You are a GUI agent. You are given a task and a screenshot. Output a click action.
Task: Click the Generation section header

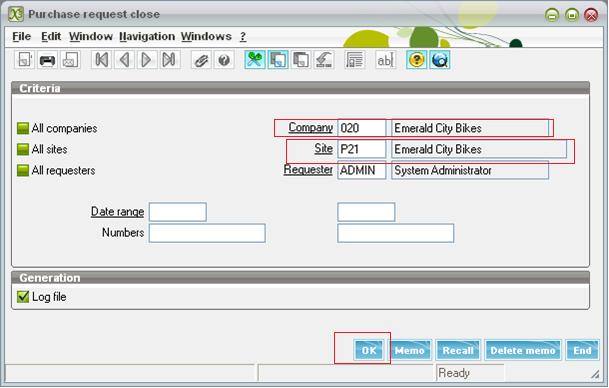point(300,278)
